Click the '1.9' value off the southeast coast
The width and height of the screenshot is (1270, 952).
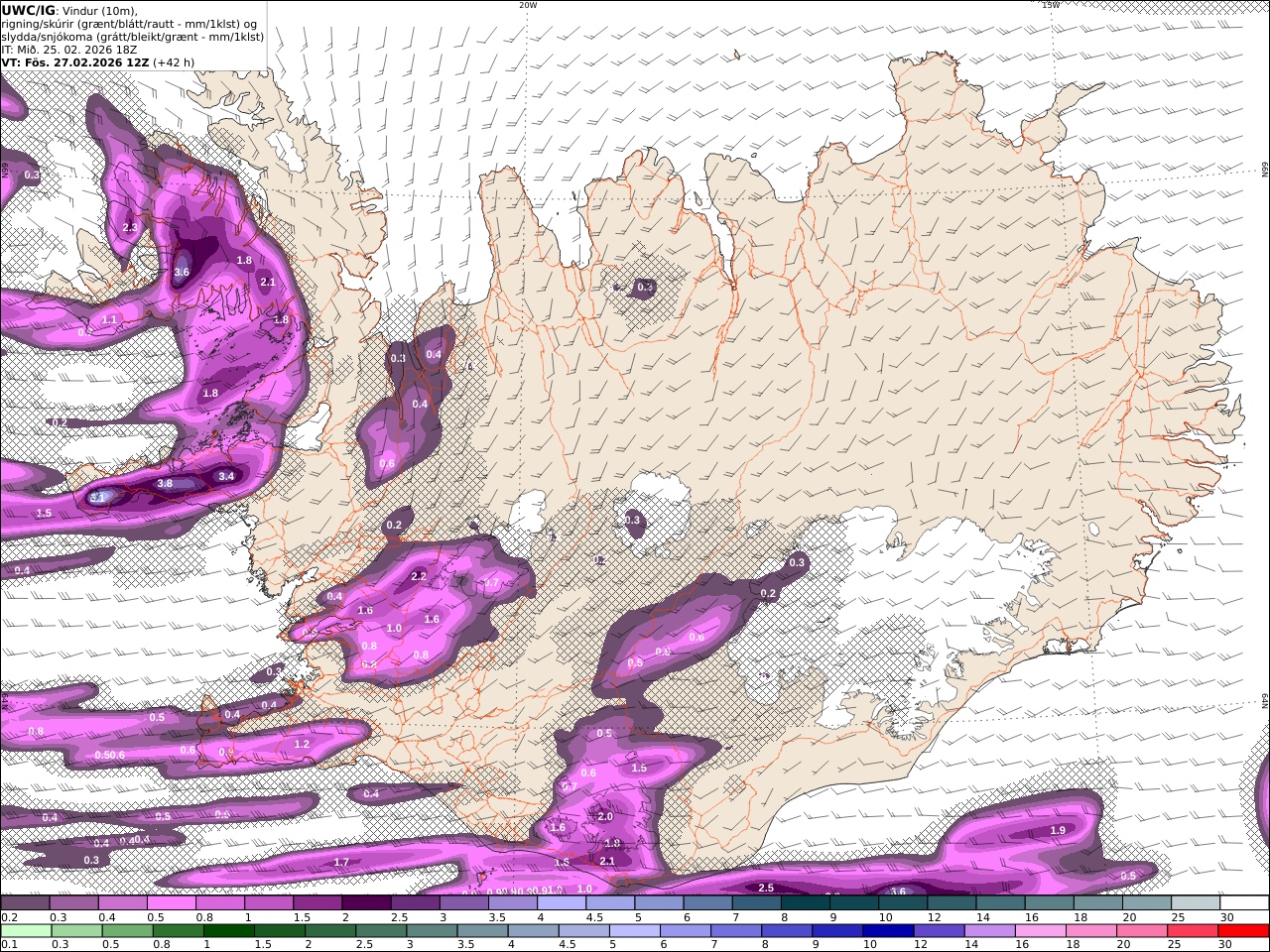pos(1058,830)
